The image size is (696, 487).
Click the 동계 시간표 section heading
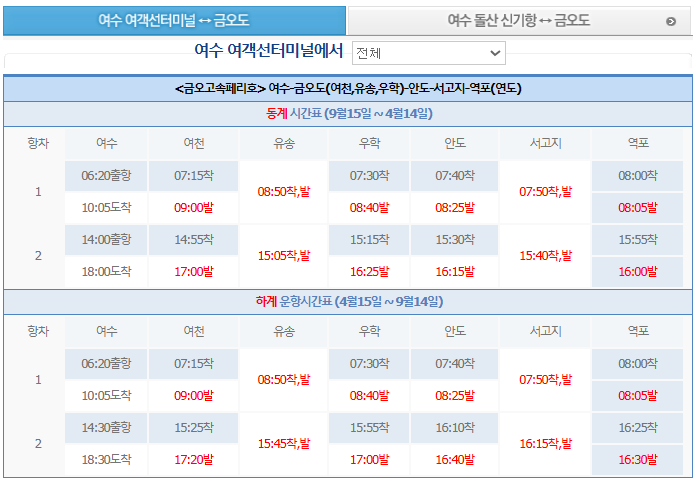(x=347, y=114)
